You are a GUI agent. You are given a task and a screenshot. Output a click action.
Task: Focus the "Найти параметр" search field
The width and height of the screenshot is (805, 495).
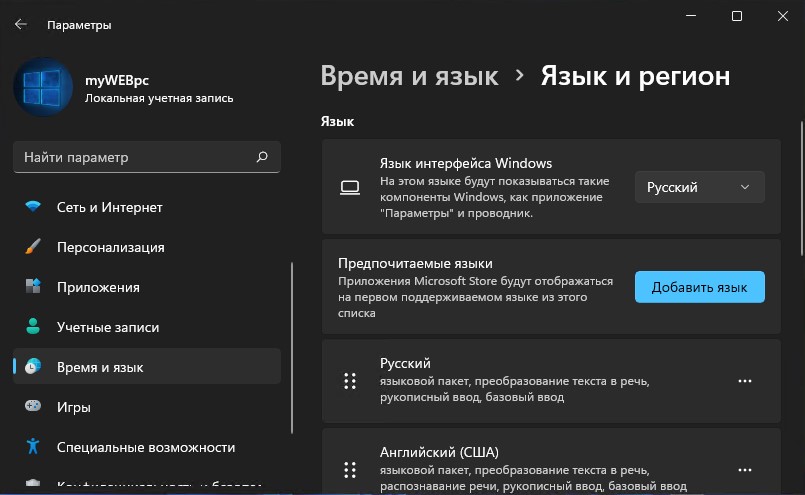(x=147, y=157)
